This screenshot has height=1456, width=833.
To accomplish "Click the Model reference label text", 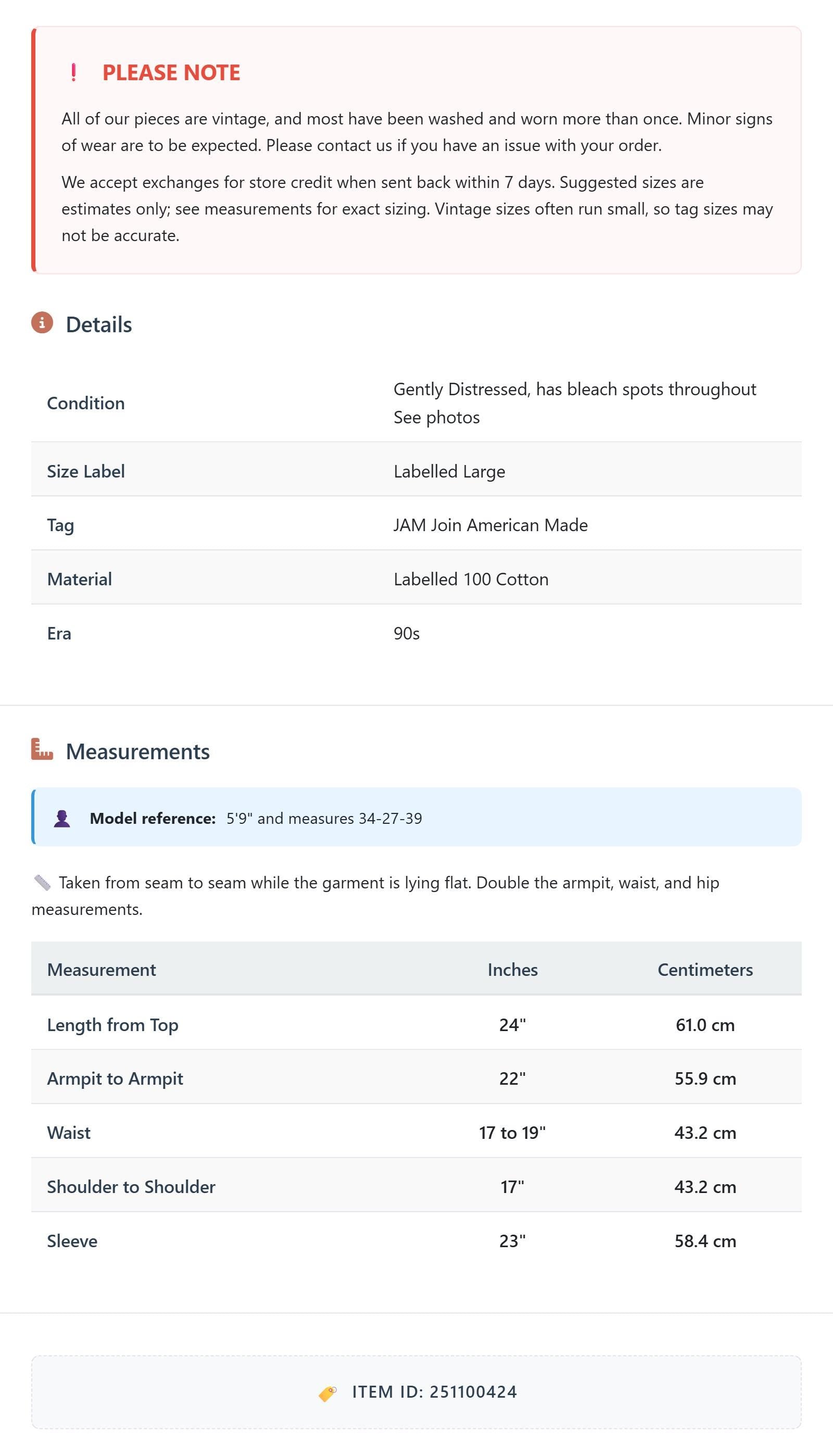I will click(x=153, y=818).
